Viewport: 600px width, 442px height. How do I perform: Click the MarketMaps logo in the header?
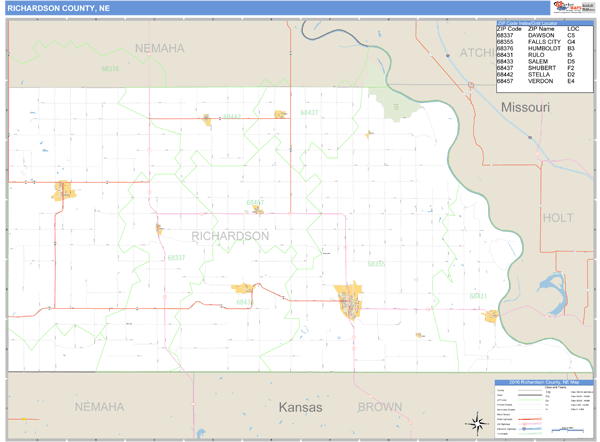[x=574, y=8]
